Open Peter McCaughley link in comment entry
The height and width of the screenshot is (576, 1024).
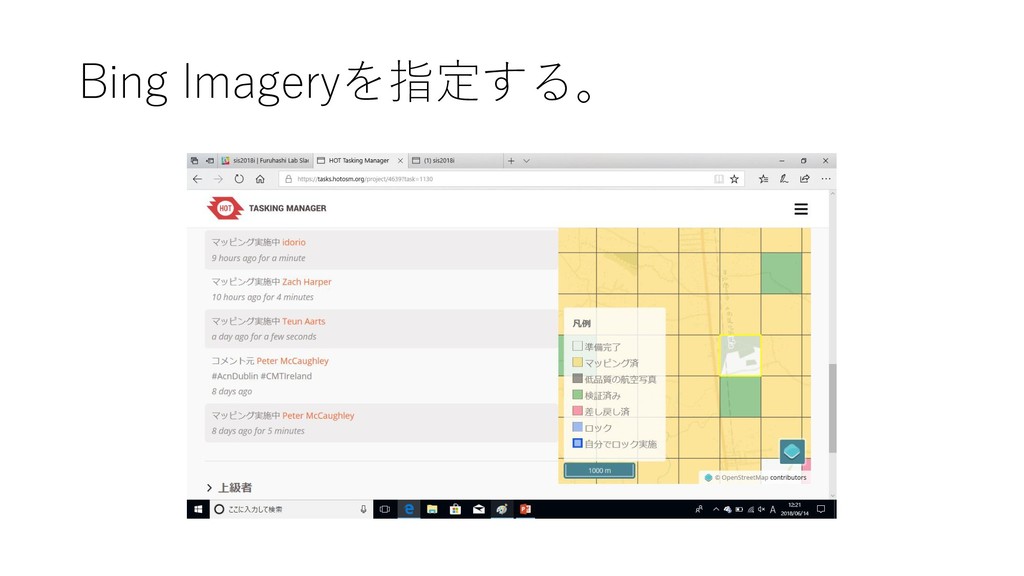tap(293, 360)
